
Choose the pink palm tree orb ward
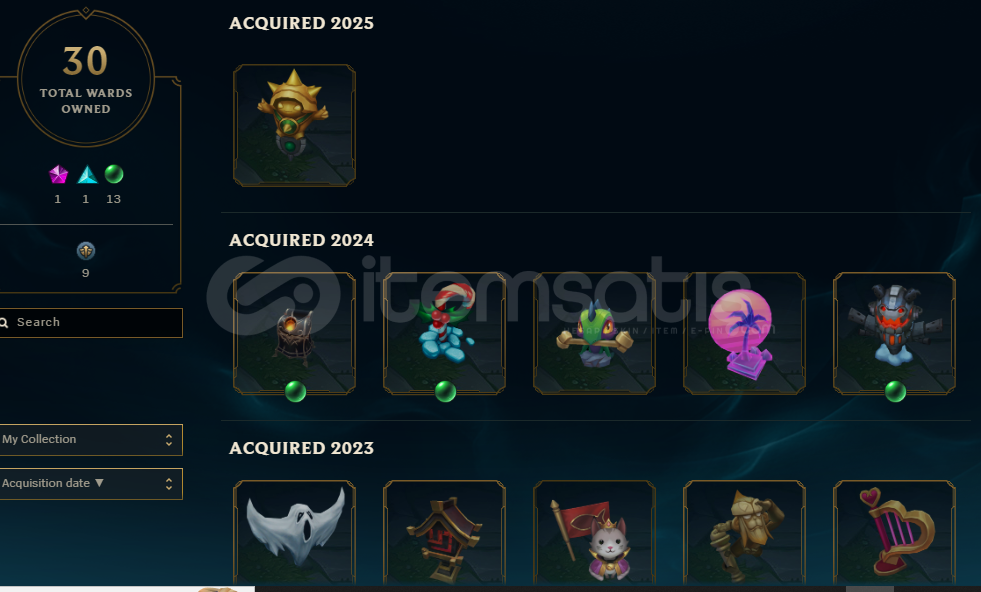(745, 333)
